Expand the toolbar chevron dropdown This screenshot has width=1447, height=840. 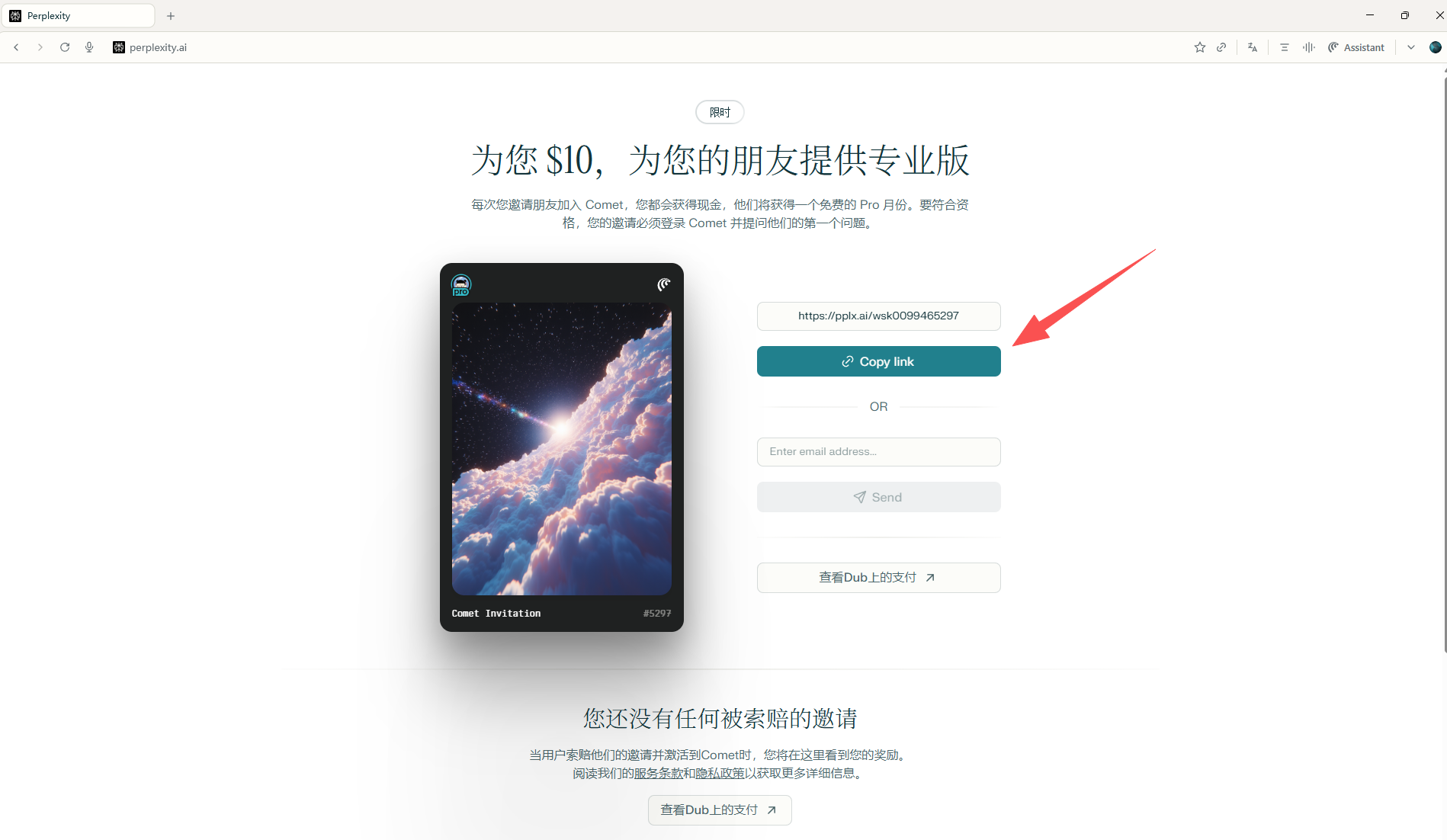click(x=1411, y=47)
